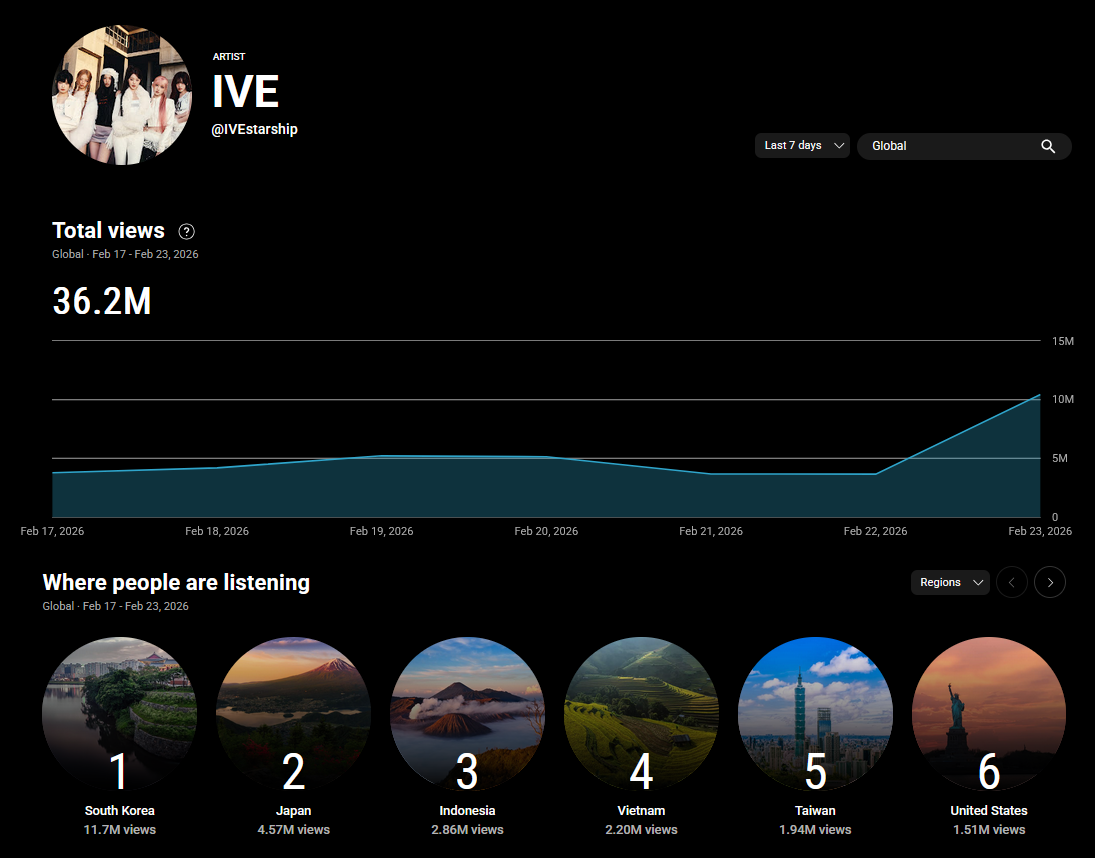Click the 2.86M views text
The image size is (1095, 858).
[x=467, y=829]
